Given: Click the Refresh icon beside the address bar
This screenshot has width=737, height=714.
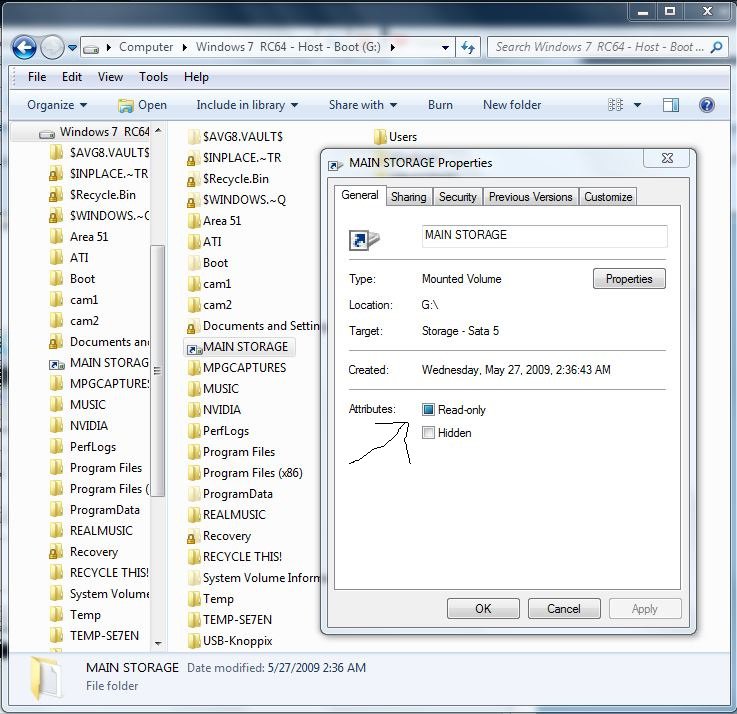Looking at the screenshot, I should click(468, 47).
